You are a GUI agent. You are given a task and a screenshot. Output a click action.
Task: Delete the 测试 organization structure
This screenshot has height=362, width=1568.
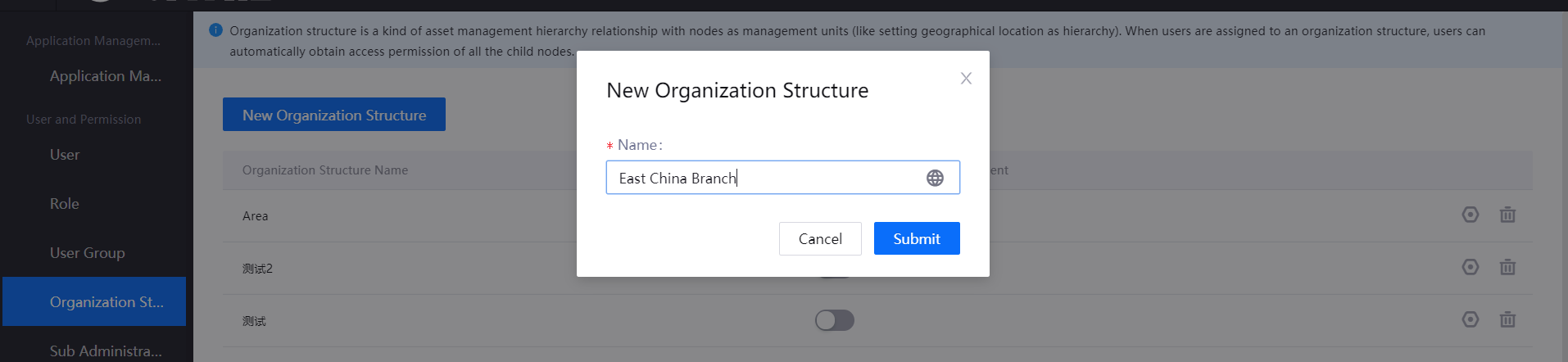tap(1507, 319)
